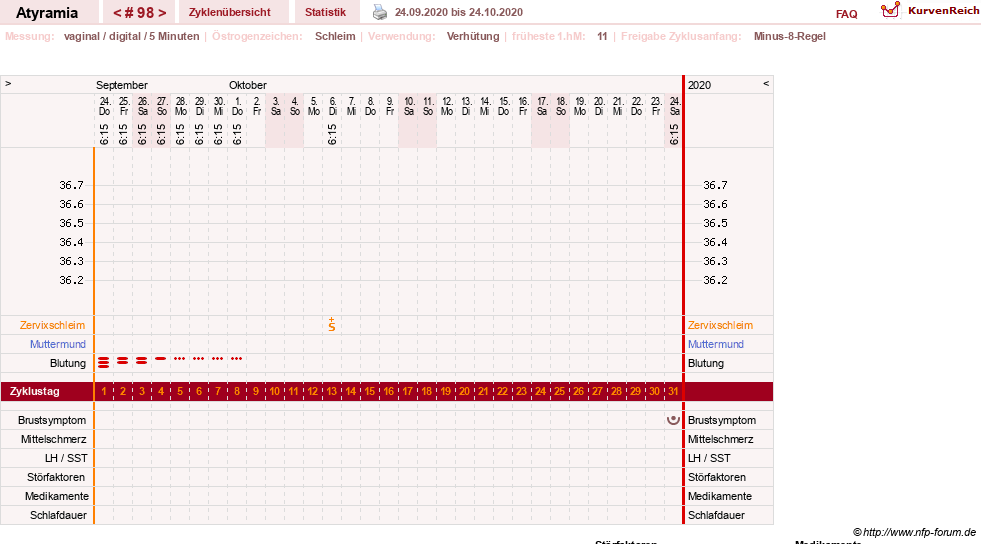
Task: Click the left Medikamente row label
Action: click(x=57, y=496)
